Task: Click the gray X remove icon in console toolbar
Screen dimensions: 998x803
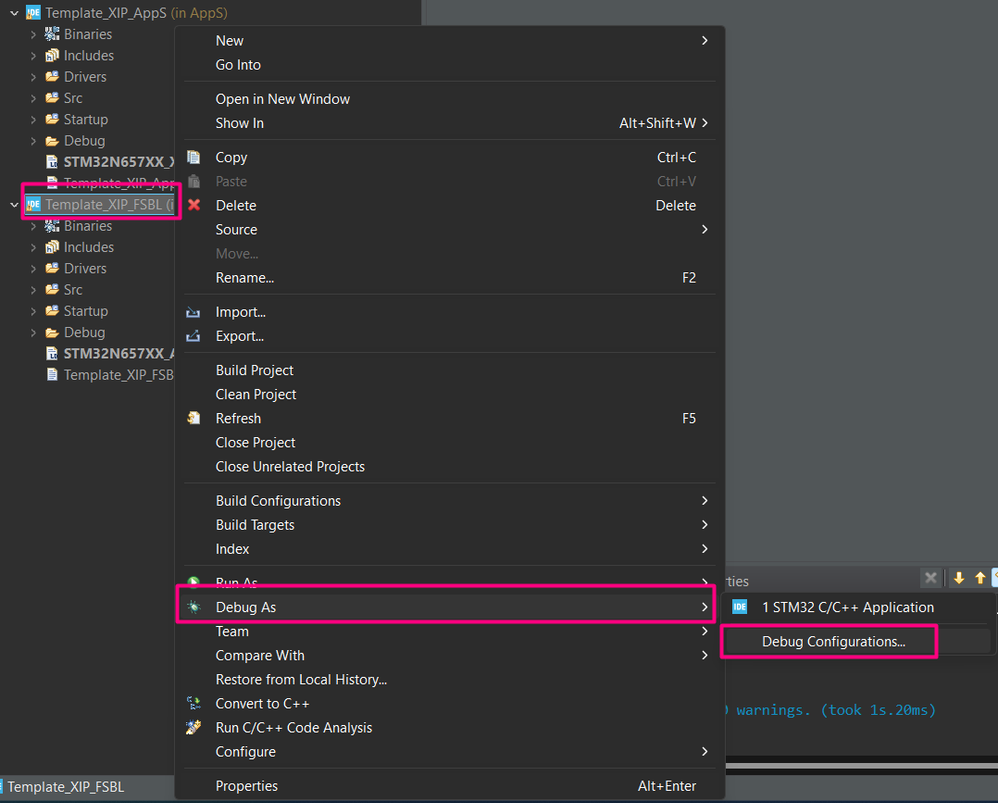Action: coord(931,578)
